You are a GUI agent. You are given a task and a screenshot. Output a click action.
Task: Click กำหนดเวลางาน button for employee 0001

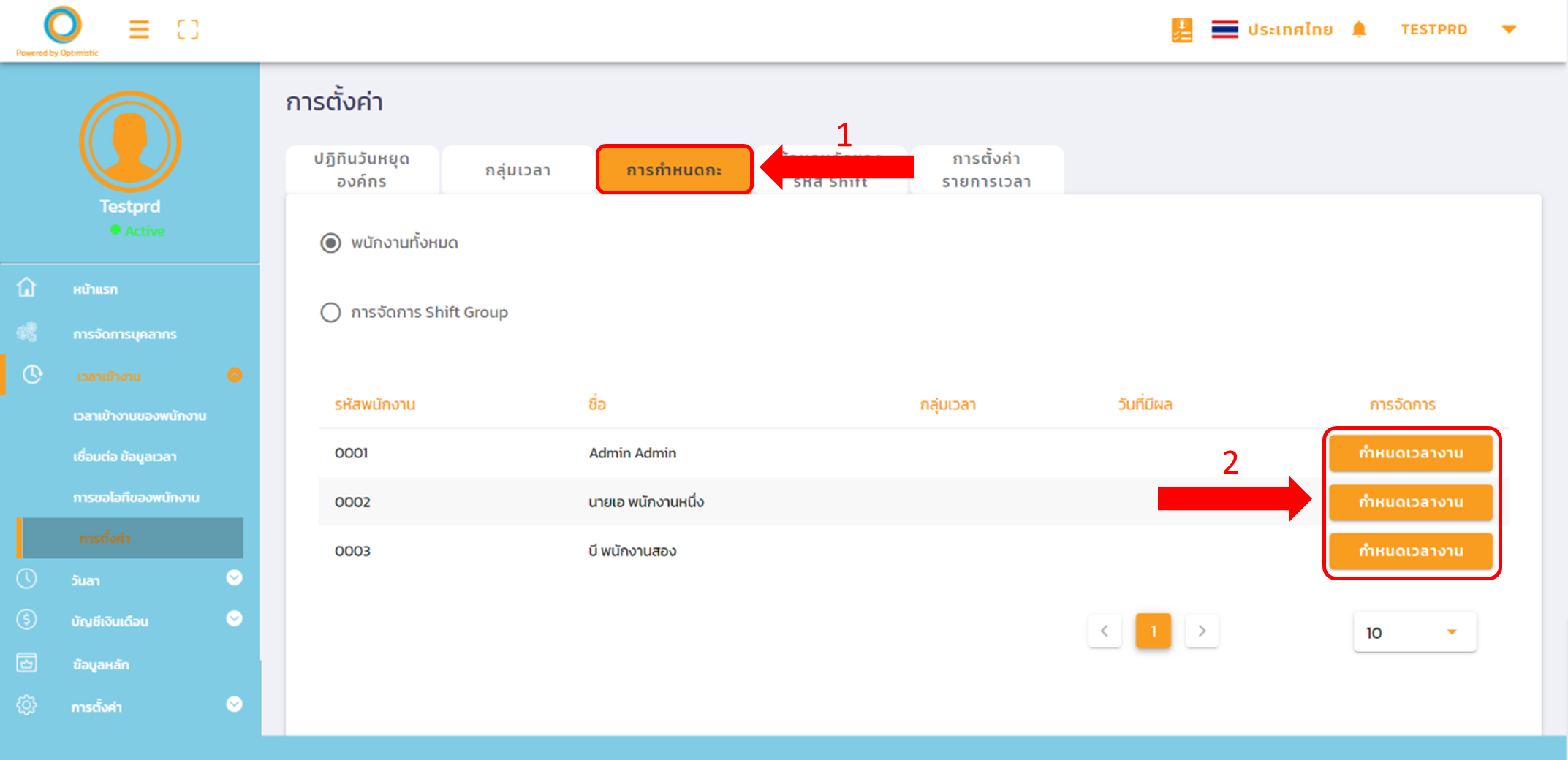[1410, 453]
